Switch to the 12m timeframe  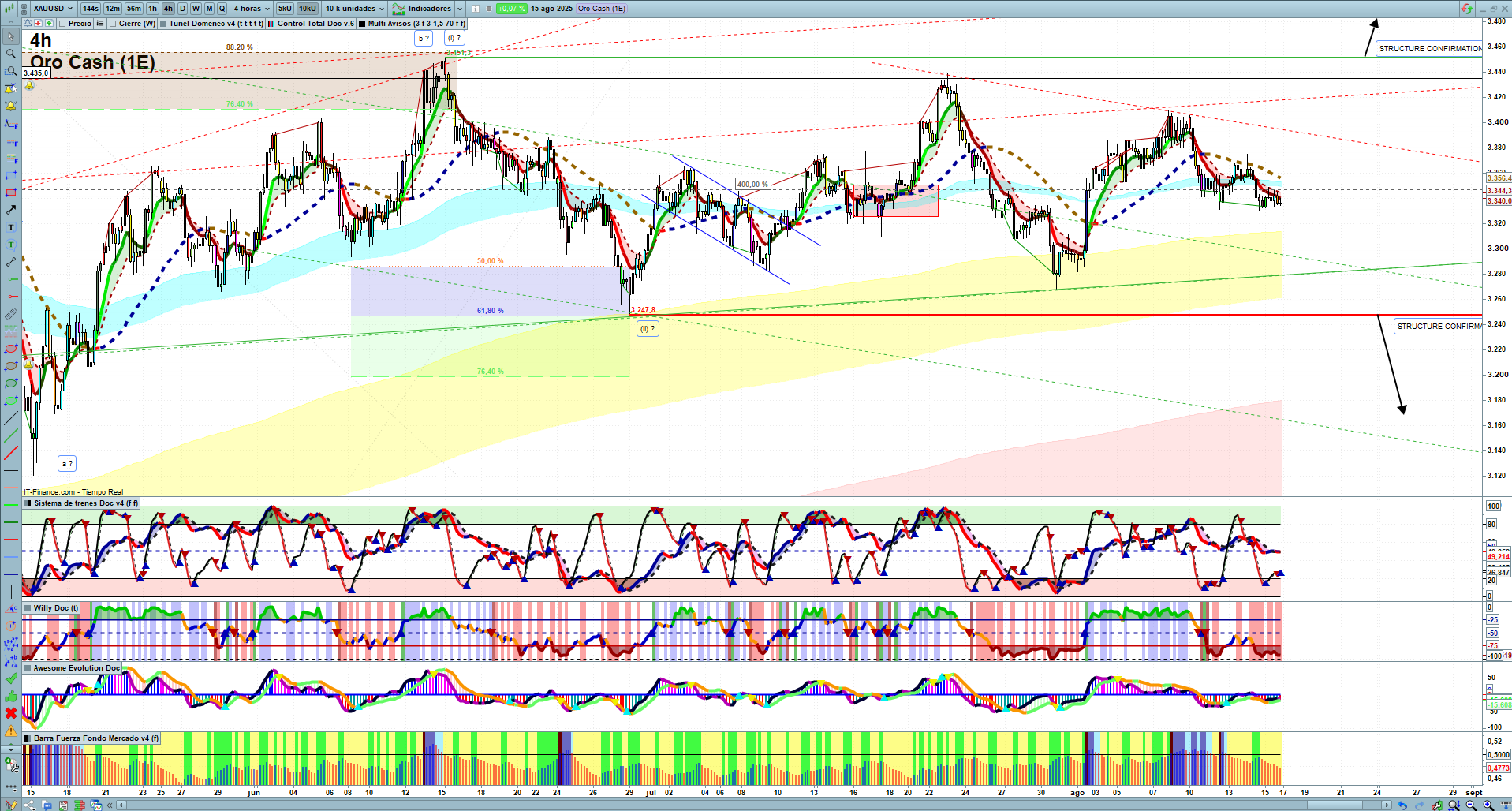click(113, 9)
